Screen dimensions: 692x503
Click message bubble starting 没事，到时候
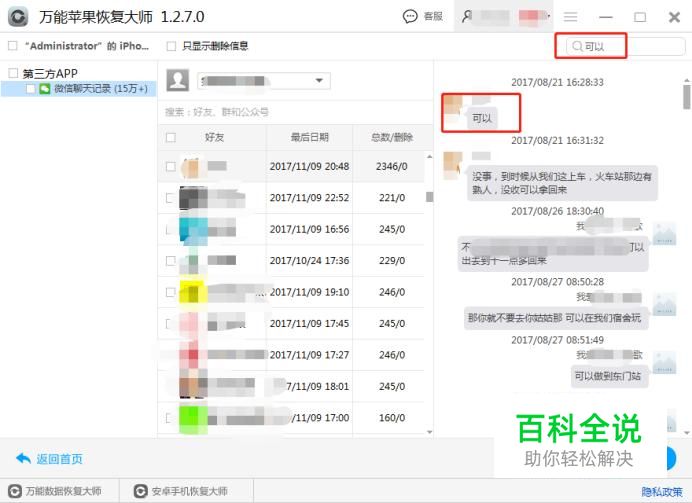[x=562, y=183]
